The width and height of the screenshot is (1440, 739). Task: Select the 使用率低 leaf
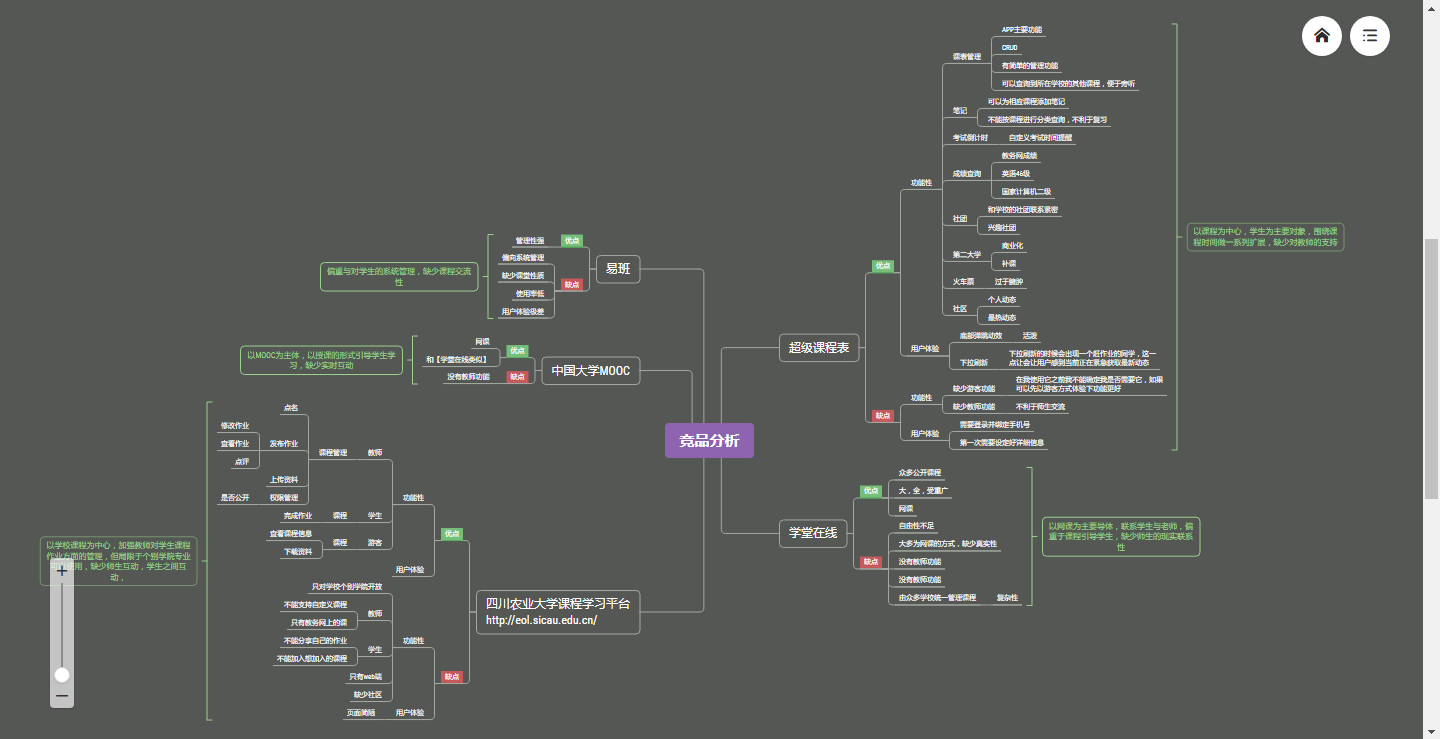point(530,293)
